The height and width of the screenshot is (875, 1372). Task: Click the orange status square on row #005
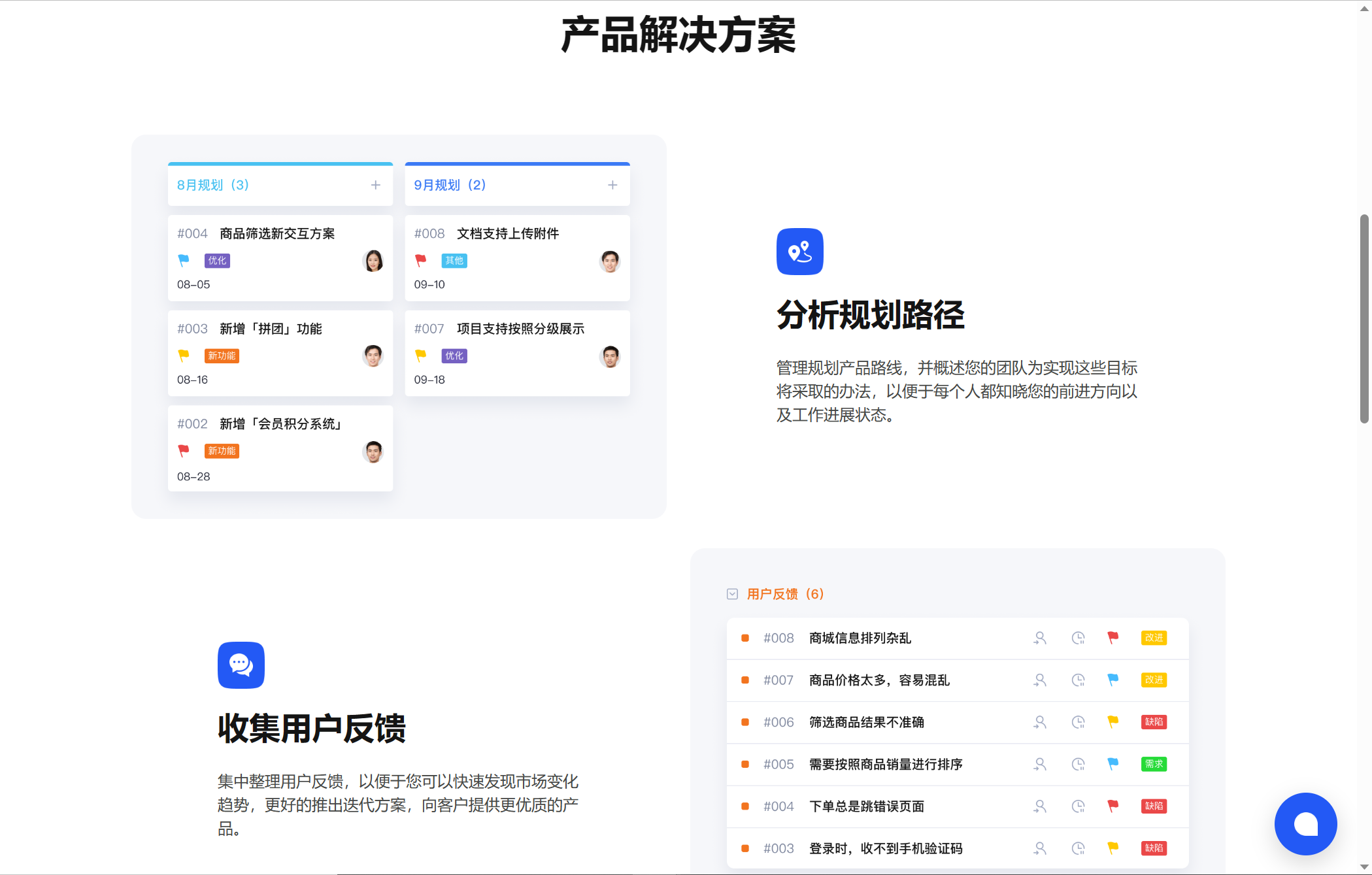coord(745,764)
